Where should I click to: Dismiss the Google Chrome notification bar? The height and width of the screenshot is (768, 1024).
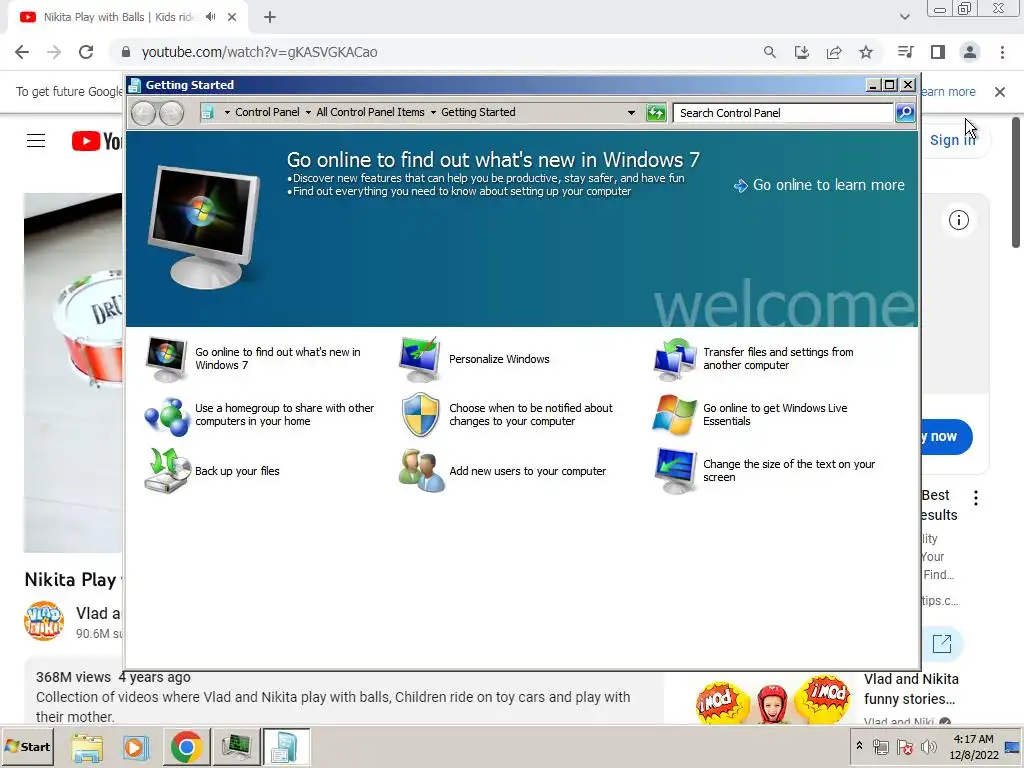pyautogui.click(x=1000, y=92)
